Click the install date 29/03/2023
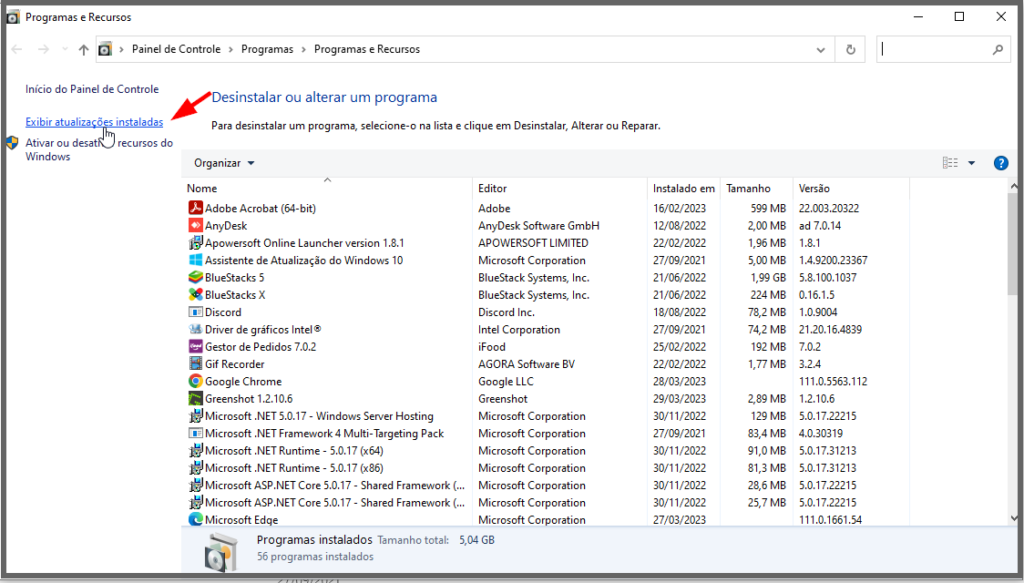Screen dimensions: 1024x583 (679, 398)
